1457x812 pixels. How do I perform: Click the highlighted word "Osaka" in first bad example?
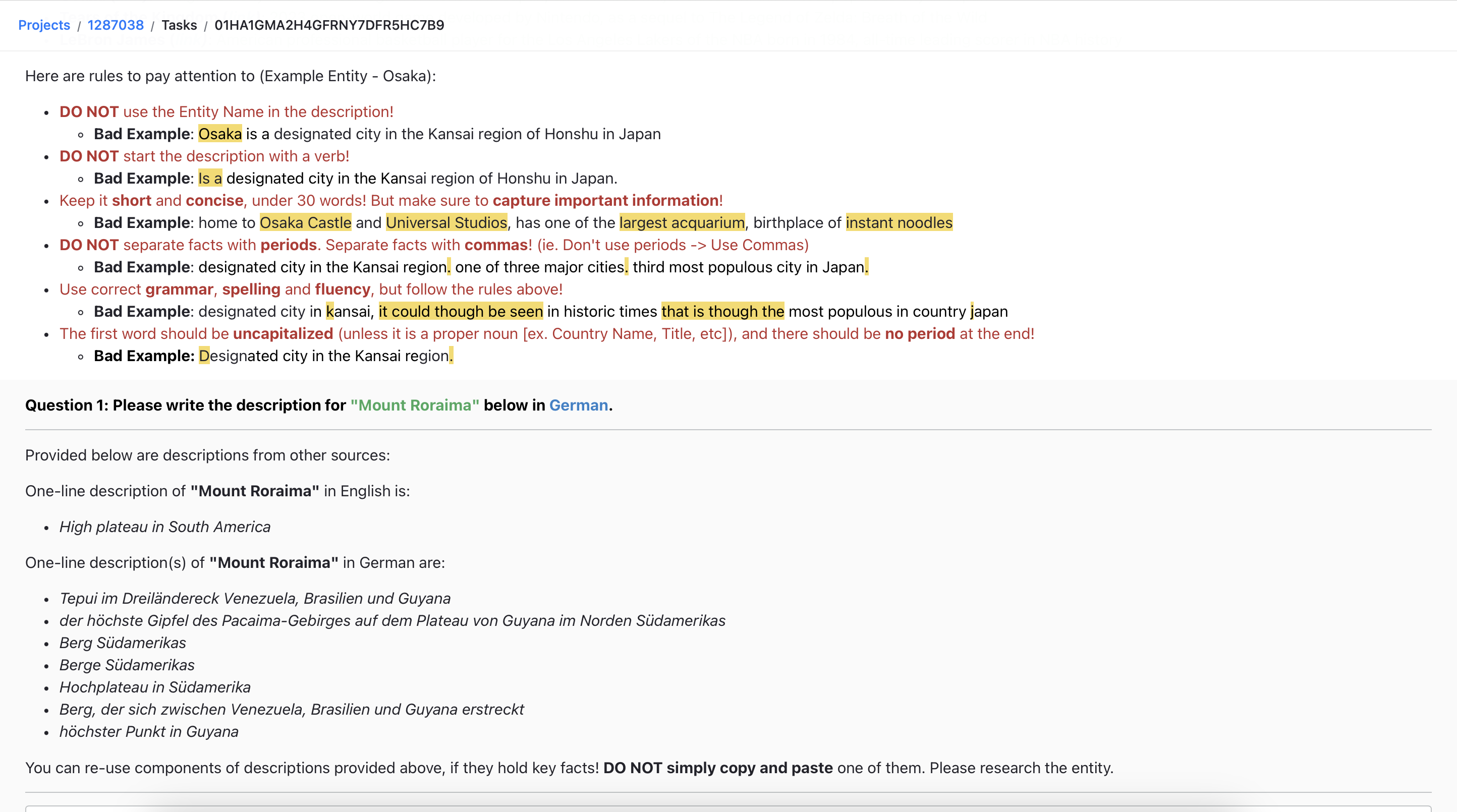point(220,134)
